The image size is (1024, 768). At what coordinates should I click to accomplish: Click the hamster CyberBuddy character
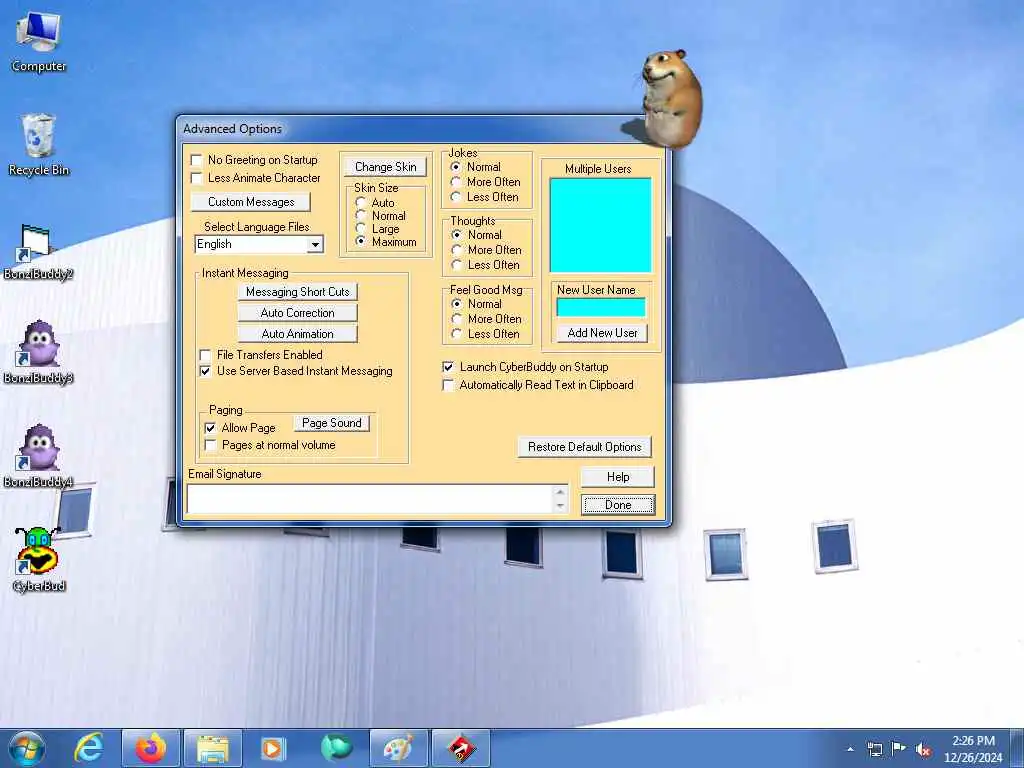tap(671, 98)
